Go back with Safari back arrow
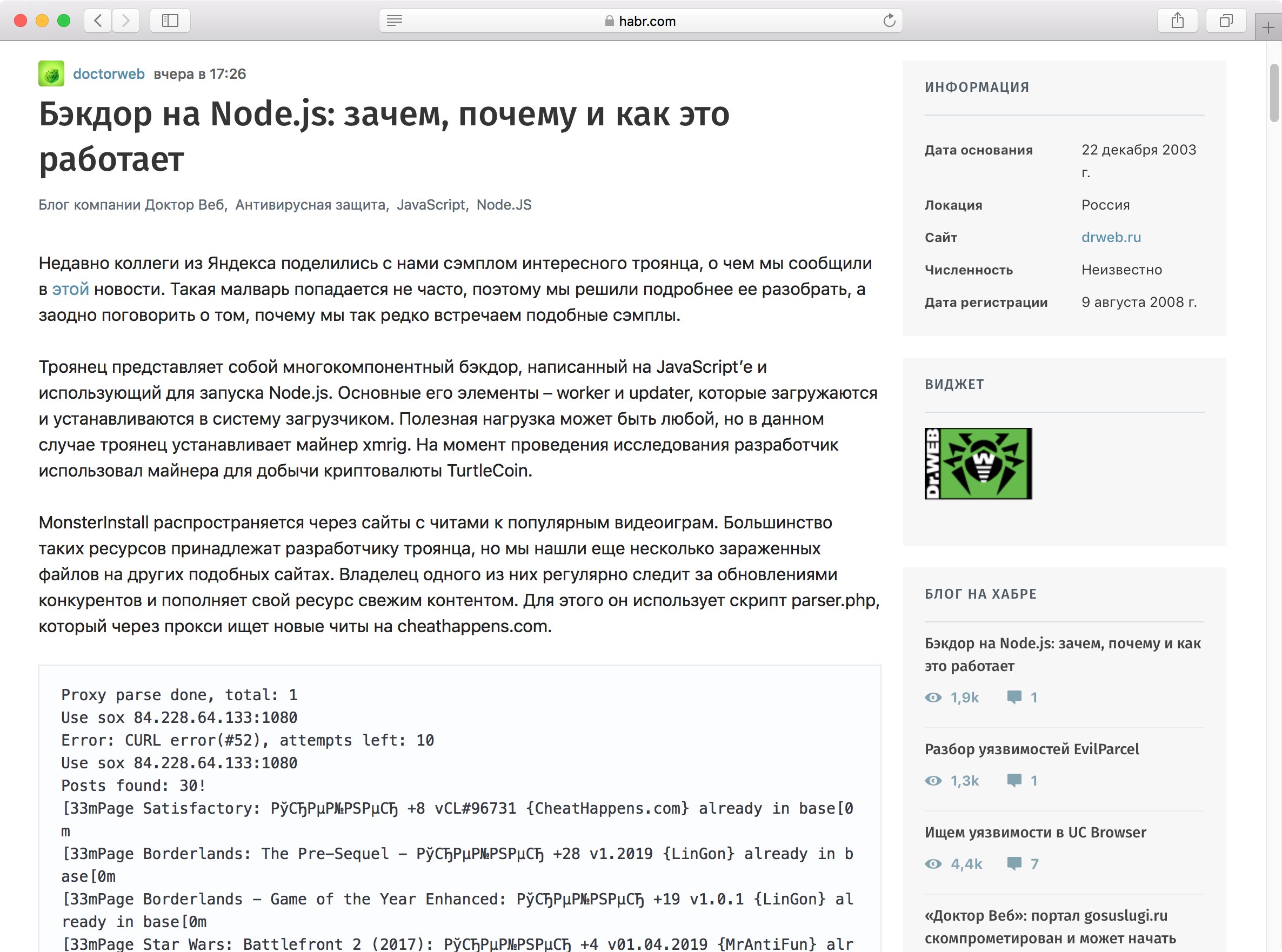Viewport: 1282px width, 952px height. pos(98,21)
